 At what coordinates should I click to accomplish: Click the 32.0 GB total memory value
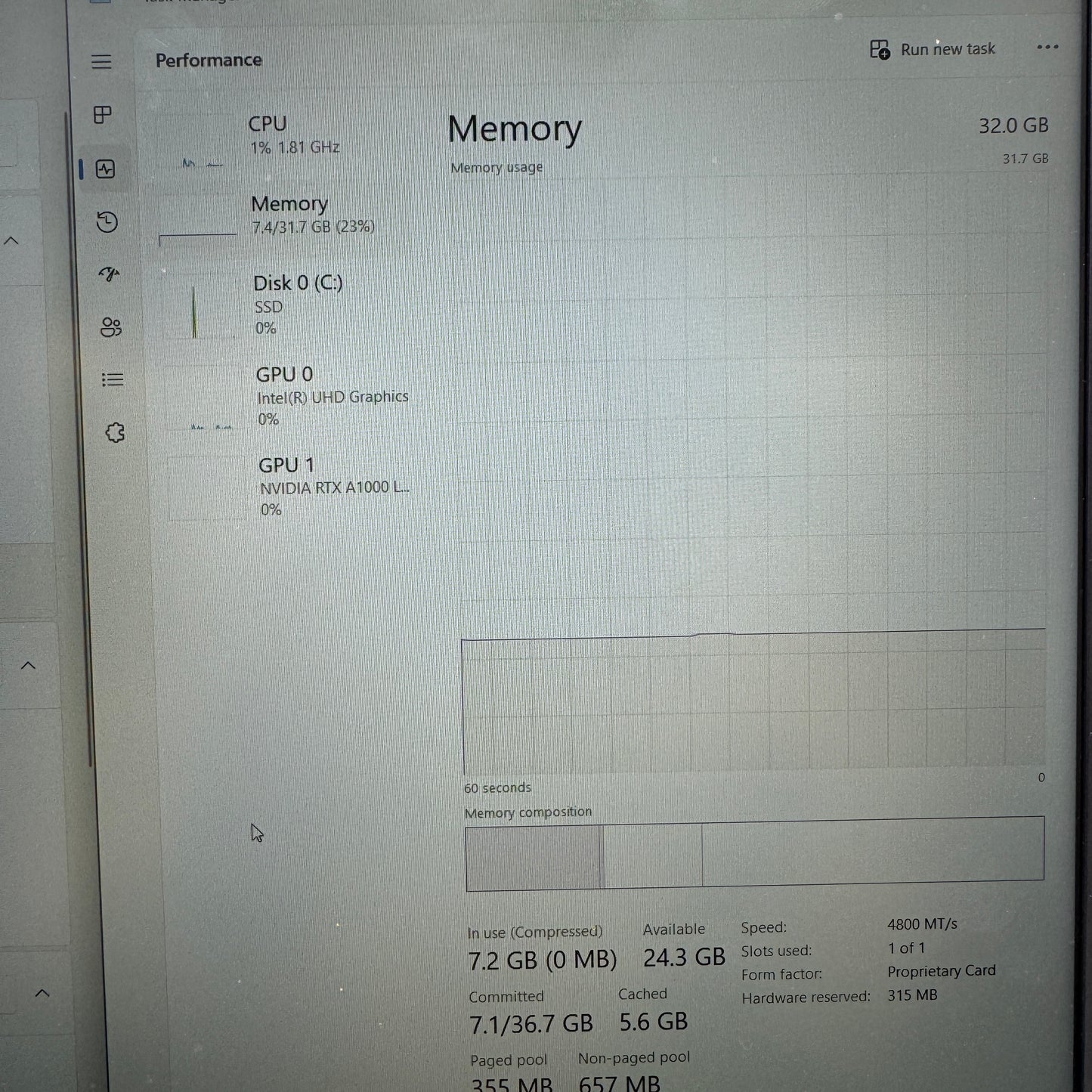(x=1013, y=125)
